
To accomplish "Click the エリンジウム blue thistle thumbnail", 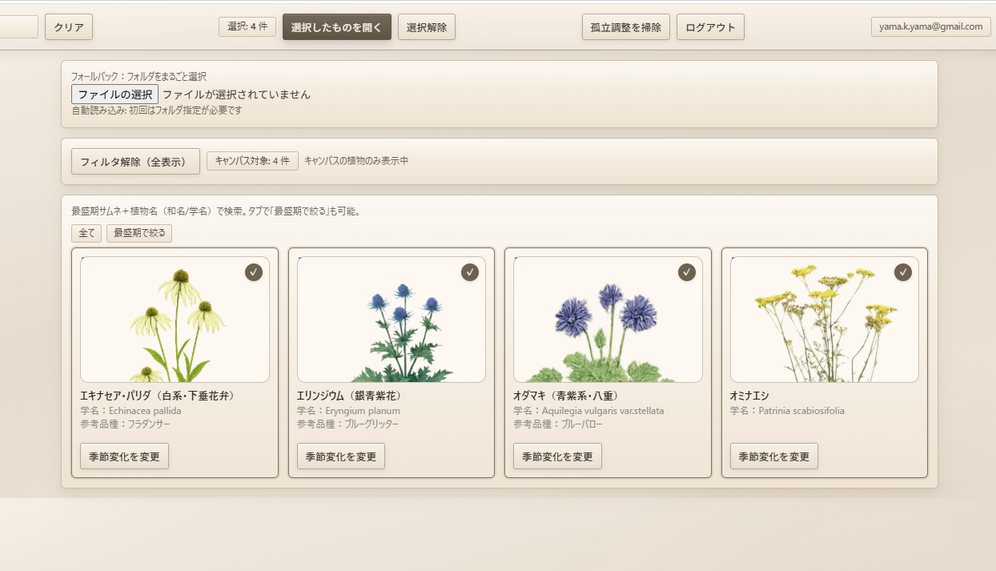I will (x=391, y=319).
